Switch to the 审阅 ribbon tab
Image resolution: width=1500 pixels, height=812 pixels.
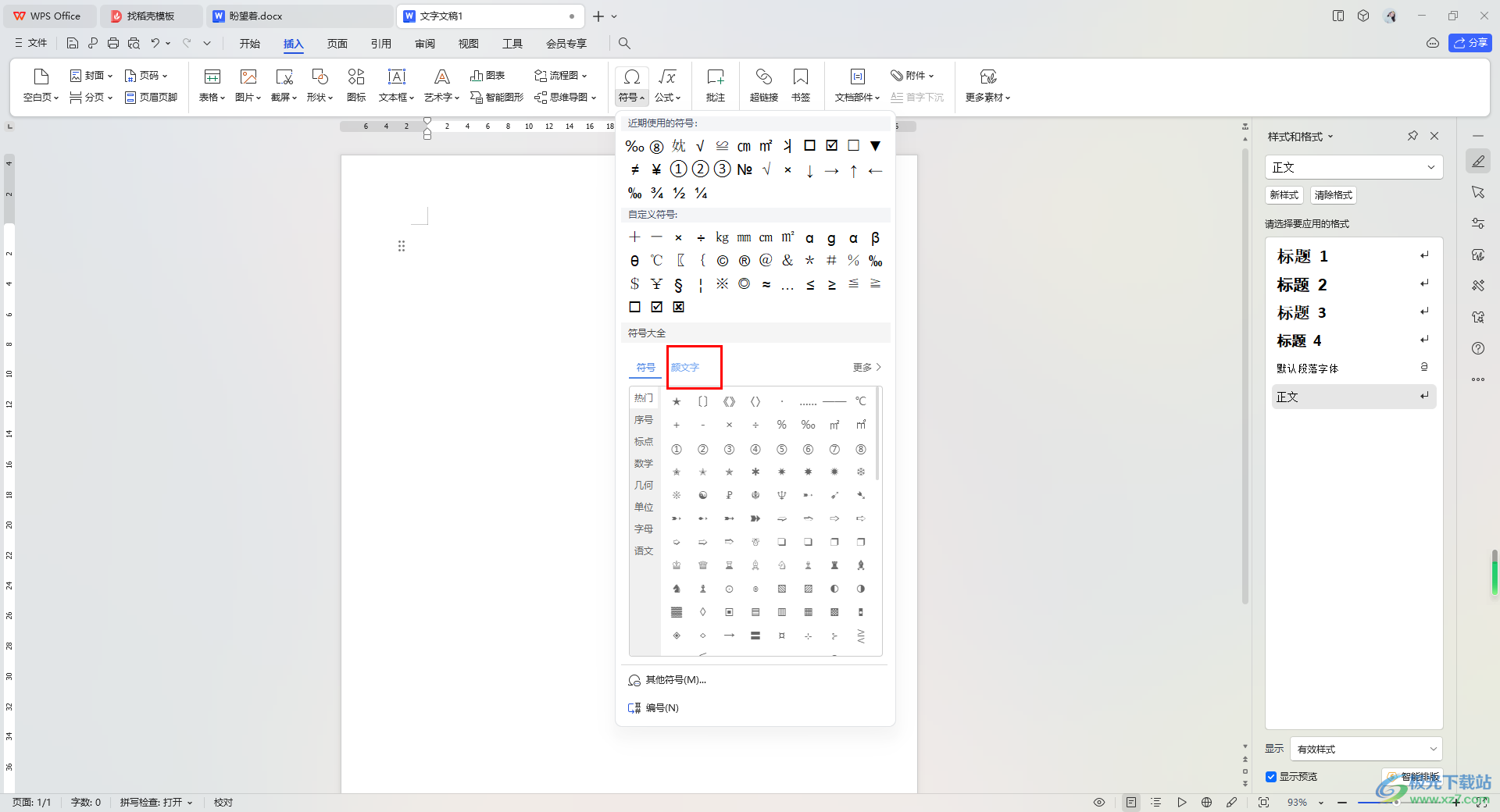coord(425,44)
